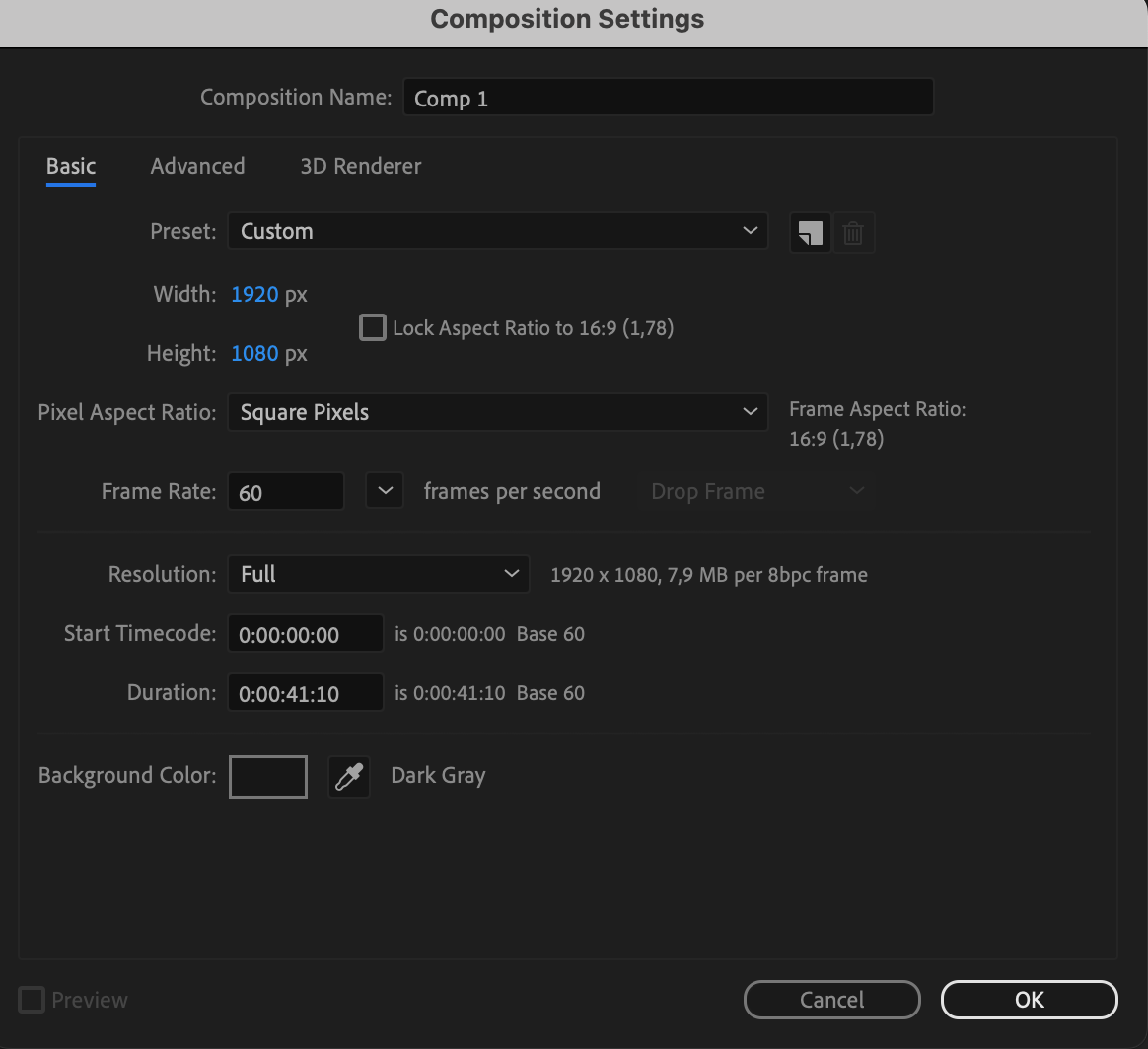Select the Basic tab
Image resolution: width=1148 pixels, height=1049 pixels.
71,166
